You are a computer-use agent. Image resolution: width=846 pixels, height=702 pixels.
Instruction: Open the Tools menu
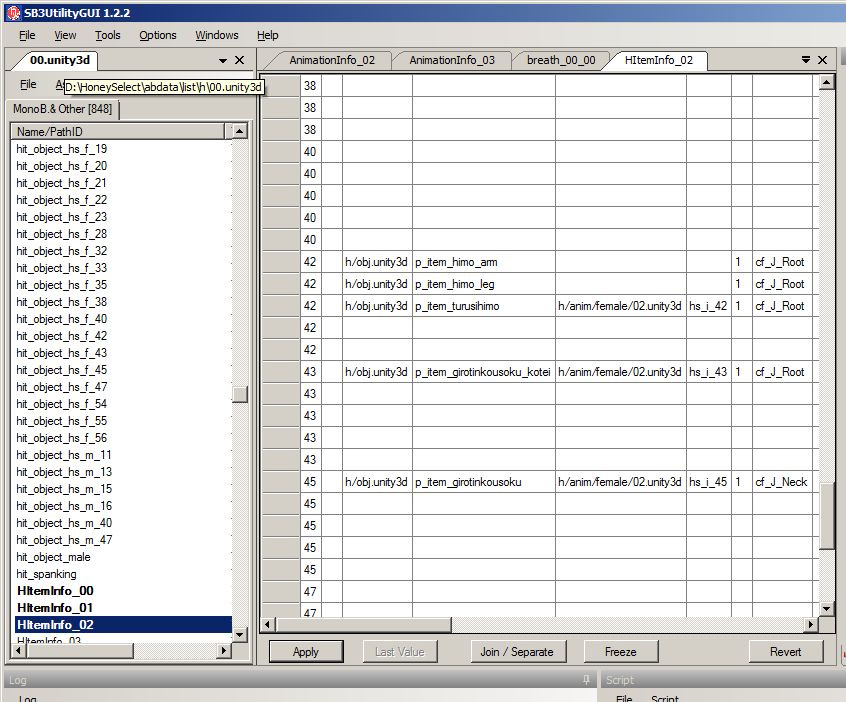(x=107, y=35)
